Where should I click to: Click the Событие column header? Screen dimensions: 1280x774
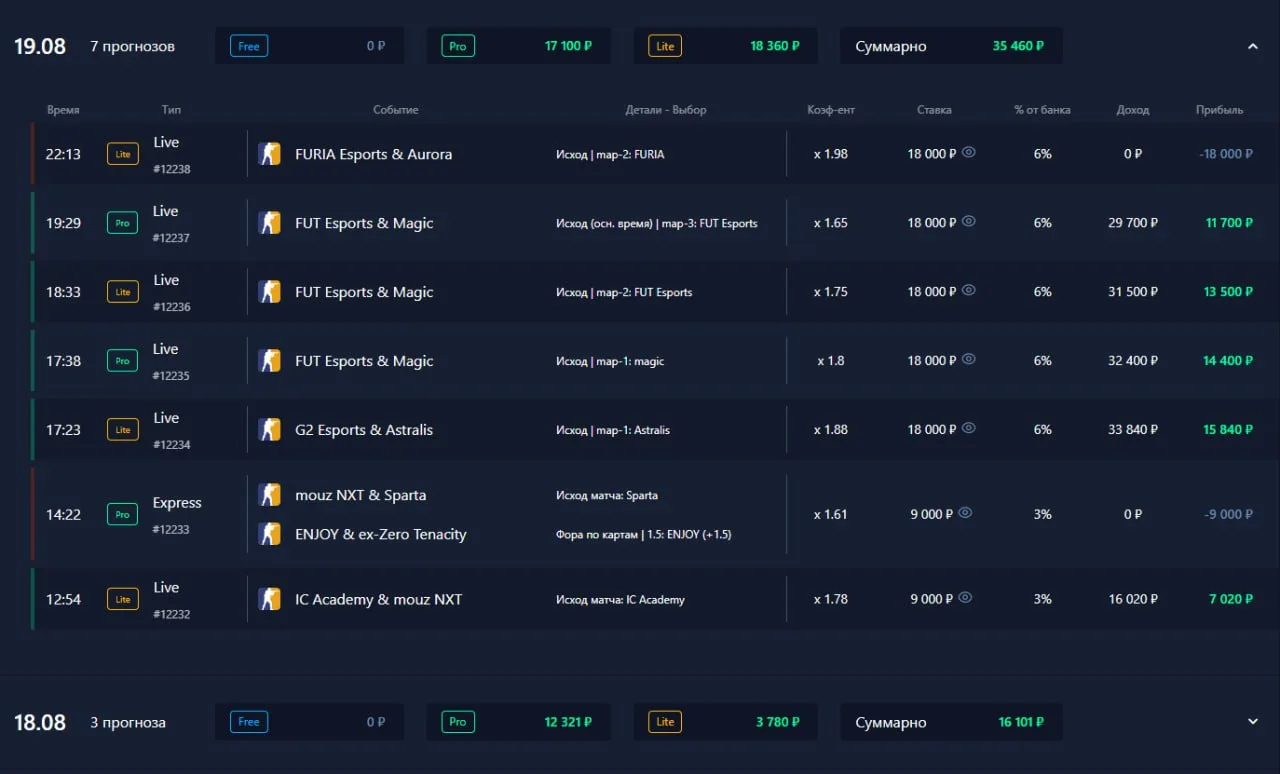coord(396,110)
